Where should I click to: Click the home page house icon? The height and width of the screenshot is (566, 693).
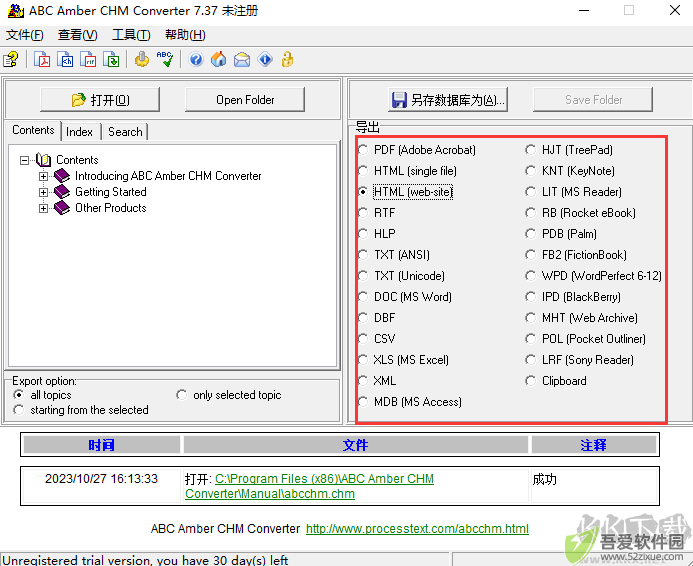[x=219, y=59]
